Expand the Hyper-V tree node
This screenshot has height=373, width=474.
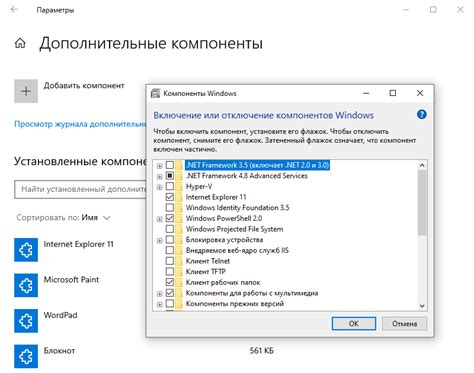[x=160, y=187]
